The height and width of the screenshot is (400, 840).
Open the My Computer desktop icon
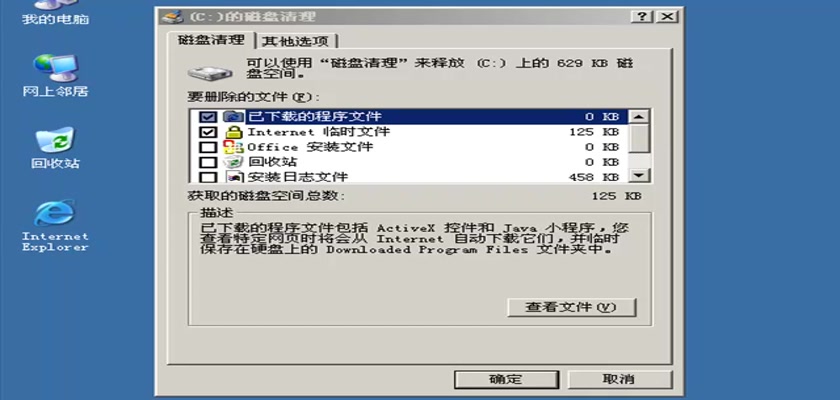click(x=55, y=13)
